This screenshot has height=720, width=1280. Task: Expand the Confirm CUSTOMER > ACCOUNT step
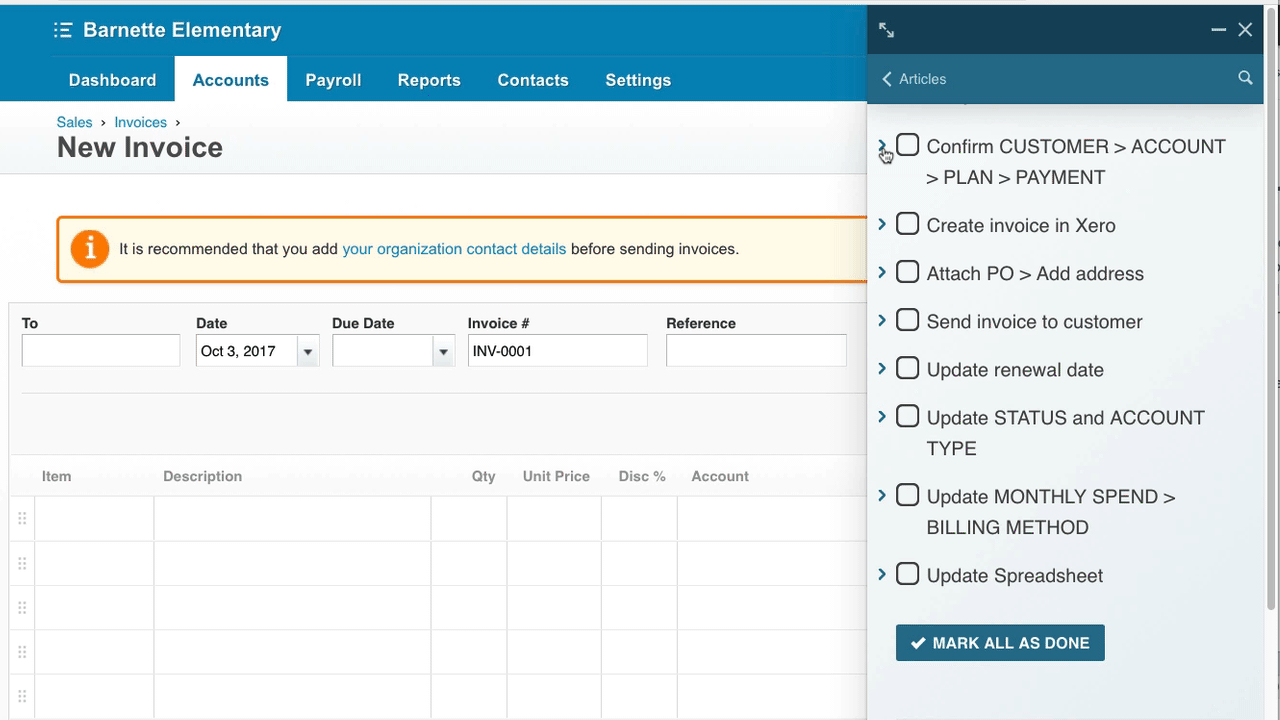click(882, 146)
